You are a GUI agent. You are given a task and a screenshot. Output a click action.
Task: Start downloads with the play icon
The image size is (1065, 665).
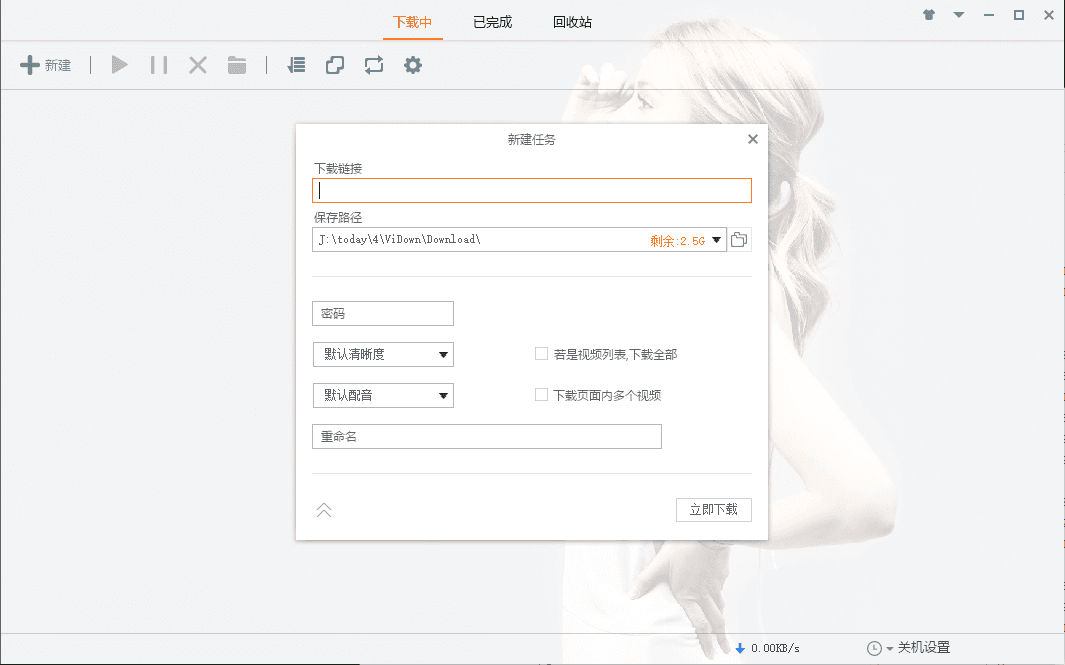point(119,65)
